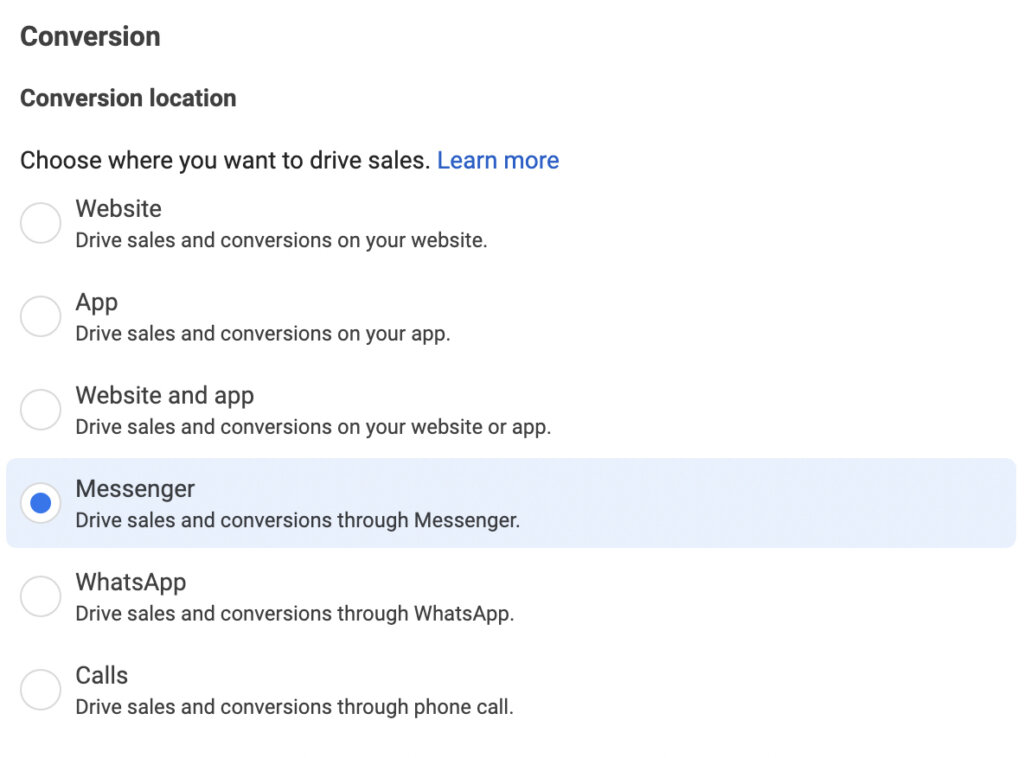Select the Website radio button
Image resolution: width=1024 pixels, height=758 pixels.
point(41,223)
